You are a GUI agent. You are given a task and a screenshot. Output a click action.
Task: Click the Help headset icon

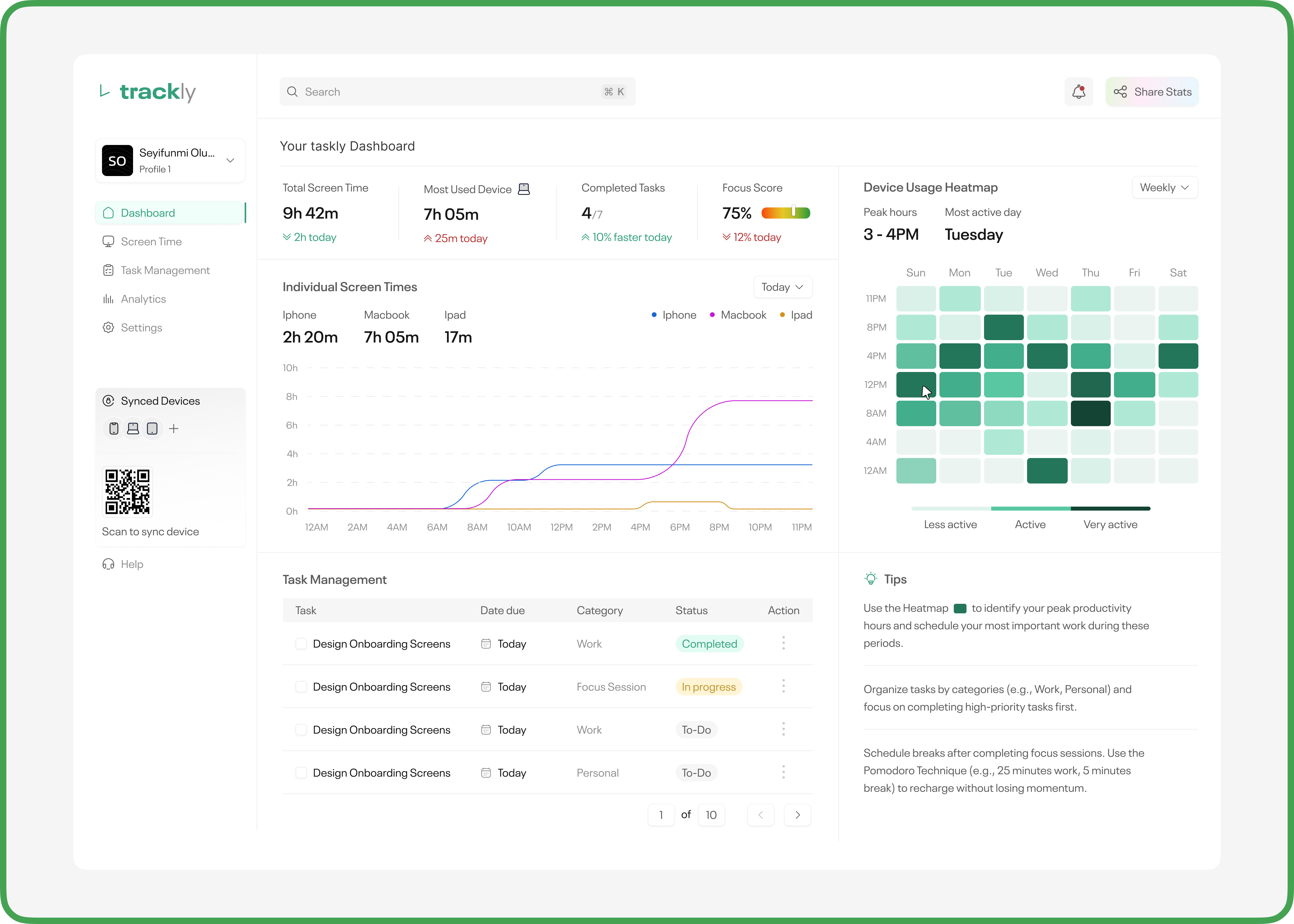108,564
